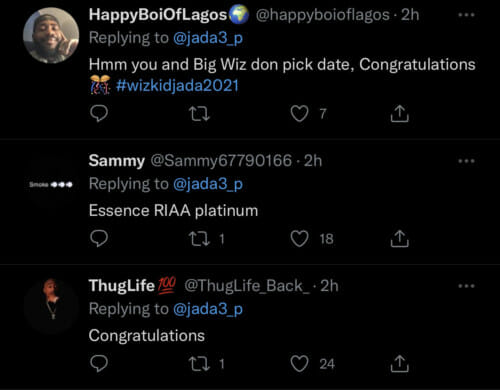Like HappyBoiOfLagos's tweet with 7 likes
Image resolution: width=500 pixels, height=390 pixels.
[299, 114]
